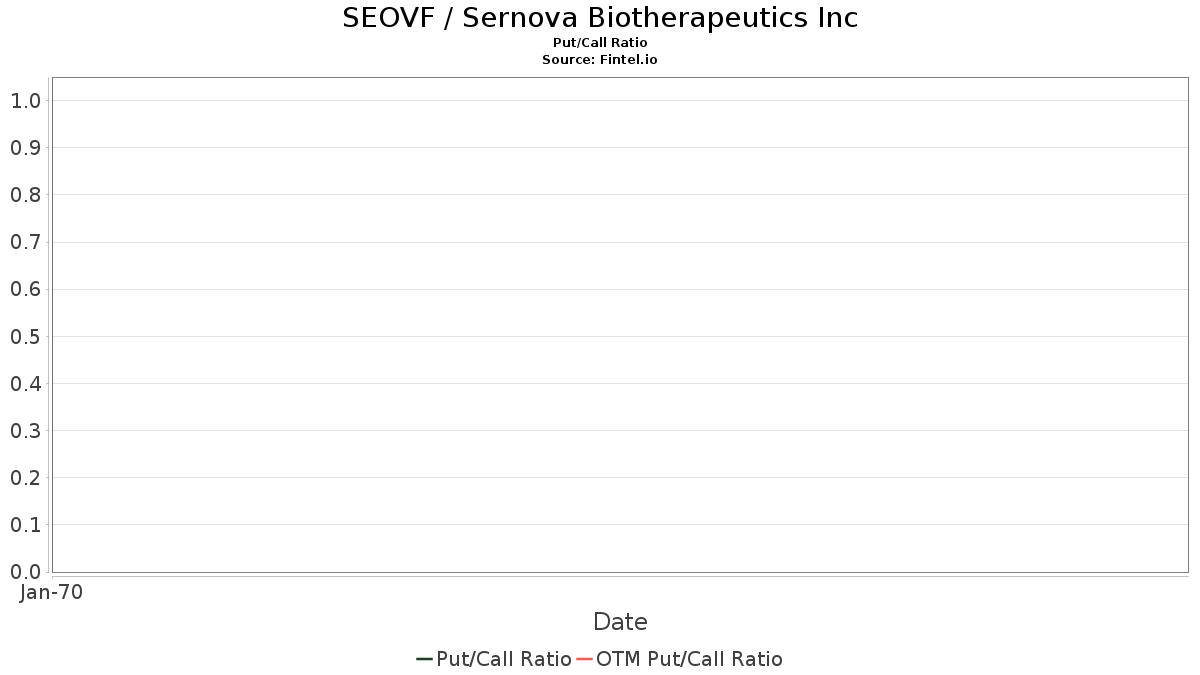Click the 0.7 y-axis label

pyautogui.click(x=25, y=242)
